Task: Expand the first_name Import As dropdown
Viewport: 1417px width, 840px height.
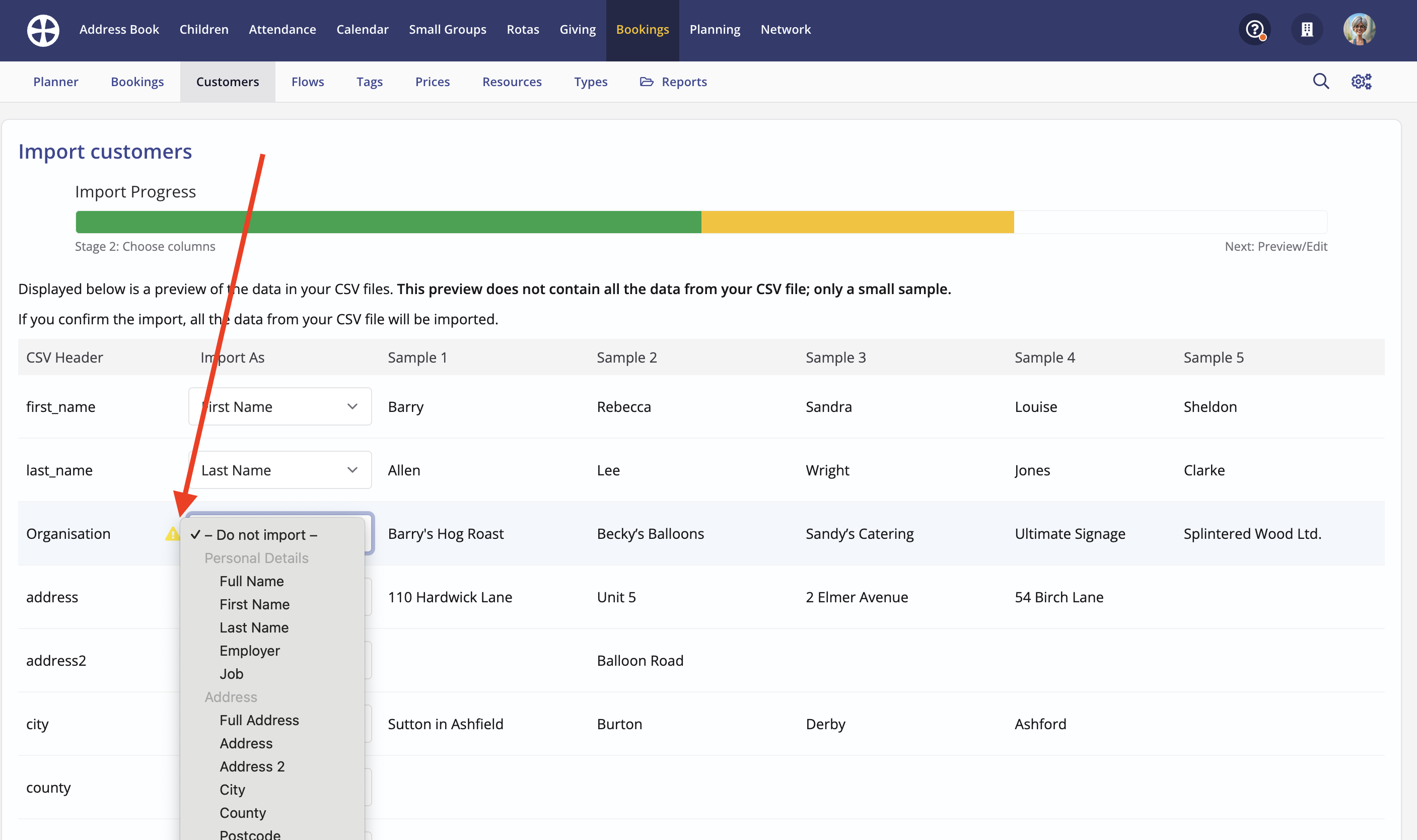Action: tap(280, 406)
